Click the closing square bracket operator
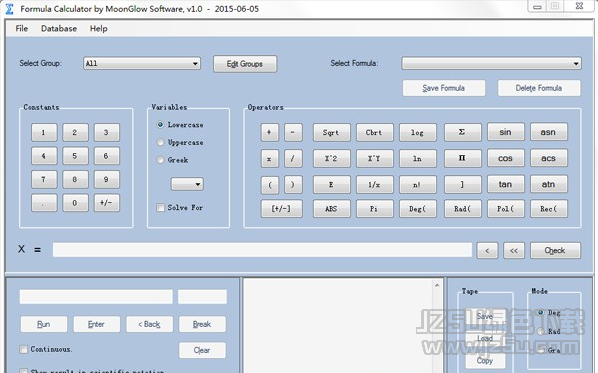Image resolution: width=598 pixels, height=373 pixels. tap(462, 184)
